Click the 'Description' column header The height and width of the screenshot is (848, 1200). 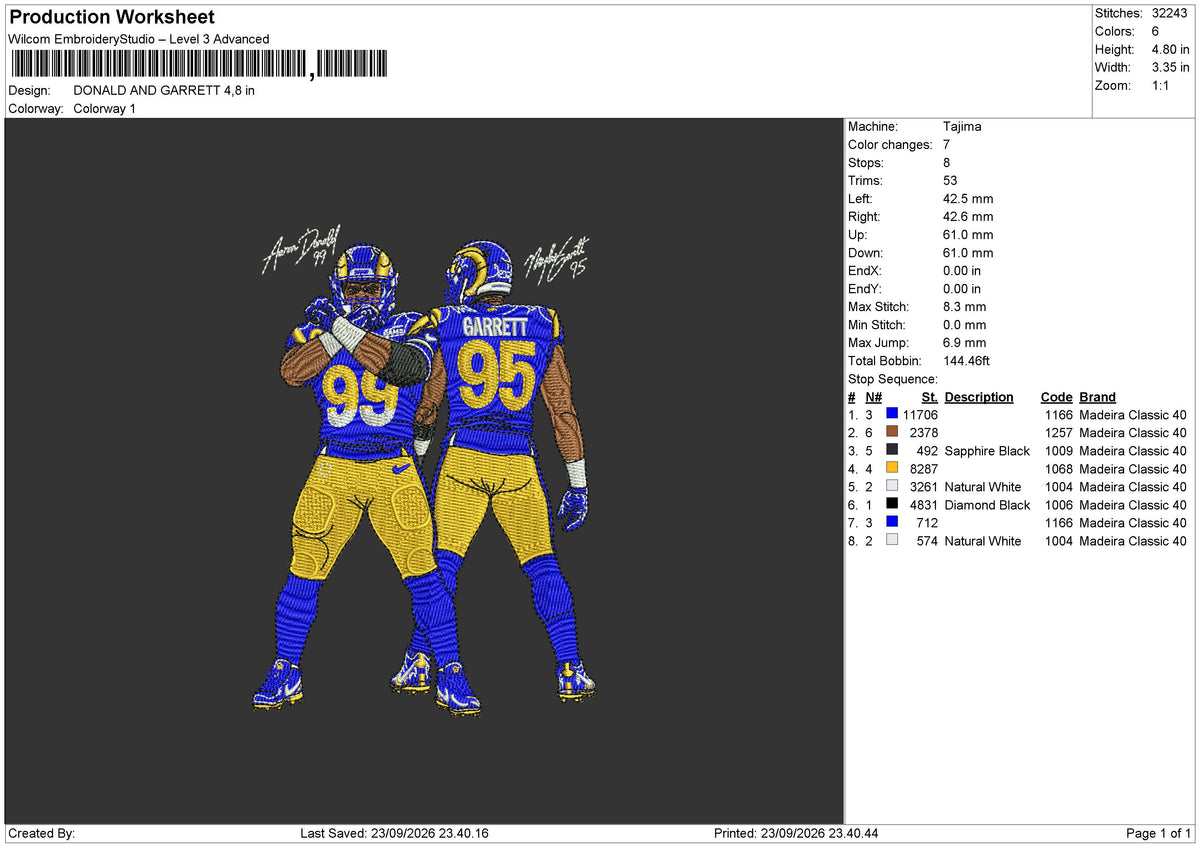point(978,397)
